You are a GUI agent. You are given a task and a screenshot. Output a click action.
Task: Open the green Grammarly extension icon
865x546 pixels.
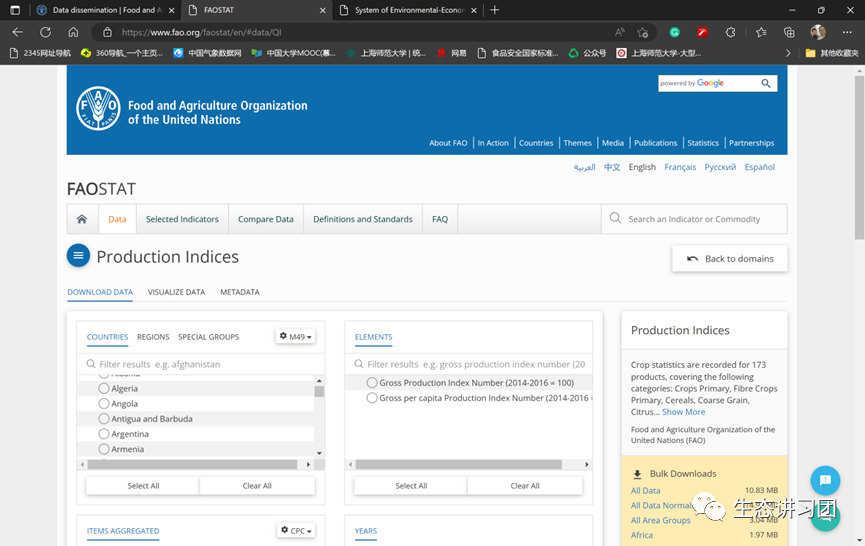pyautogui.click(x=674, y=33)
